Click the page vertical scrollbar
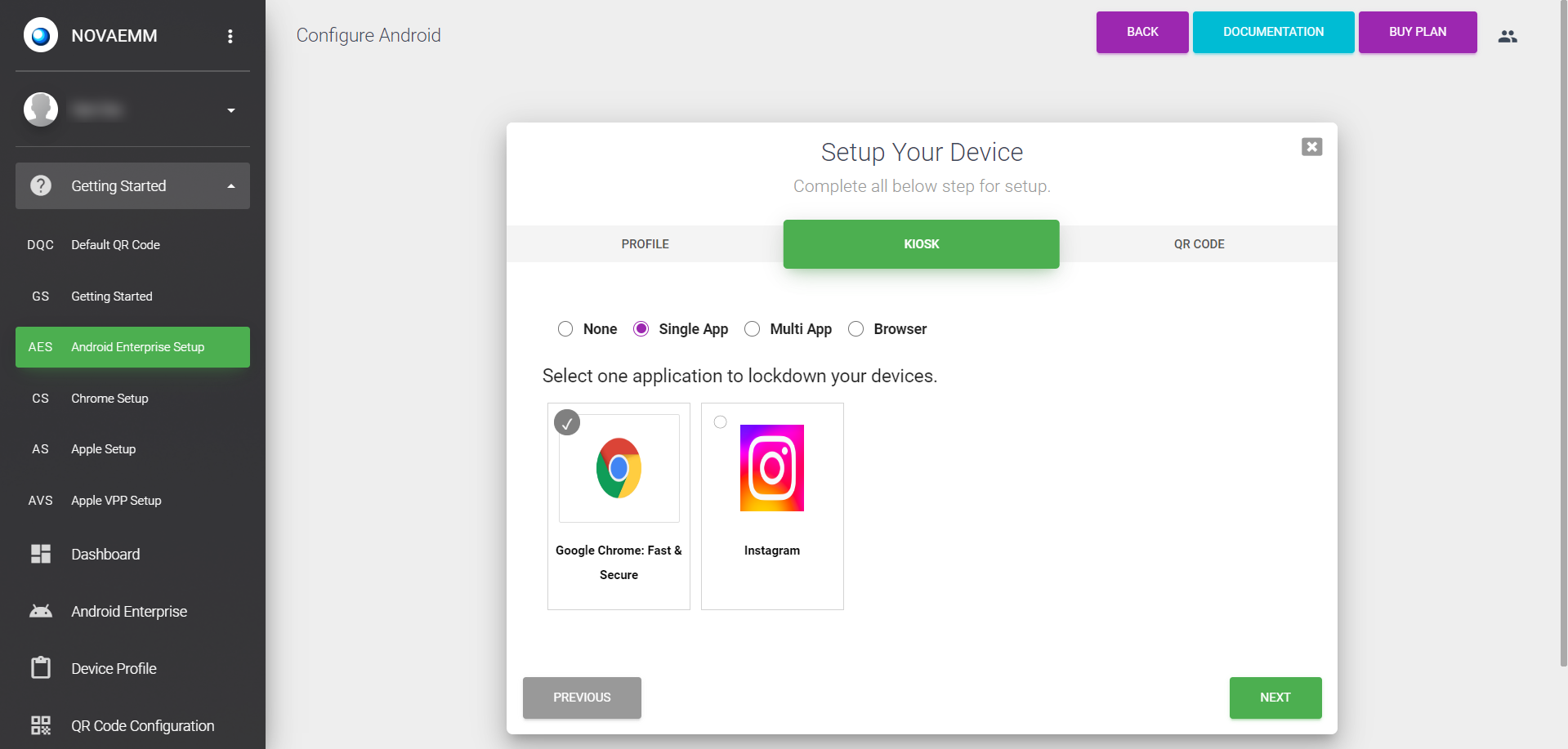Image resolution: width=1568 pixels, height=749 pixels. coord(1564,333)
